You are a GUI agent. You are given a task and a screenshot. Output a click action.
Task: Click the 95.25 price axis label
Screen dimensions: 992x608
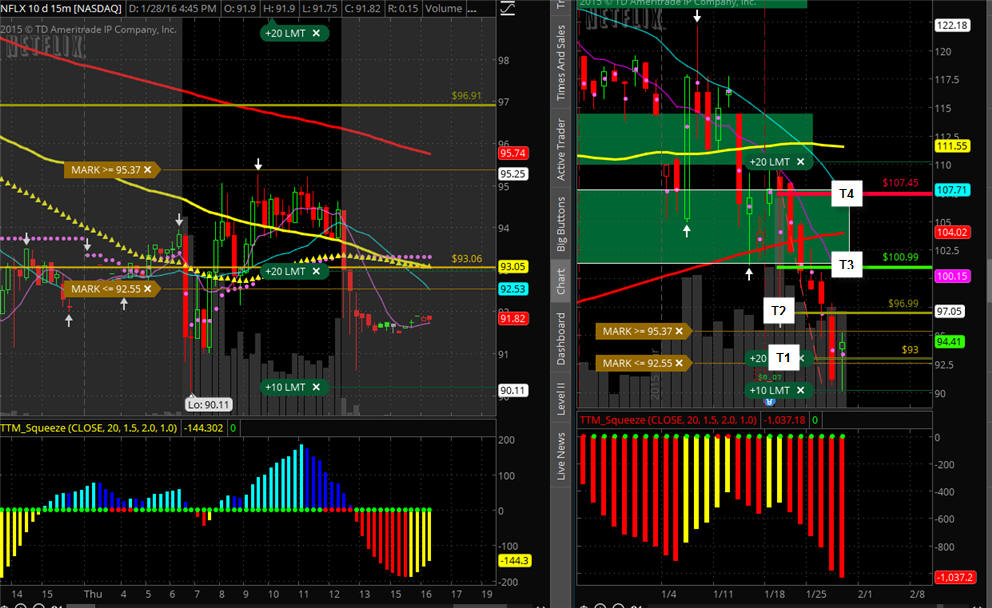pyautogui.click(x=513, y=173)
